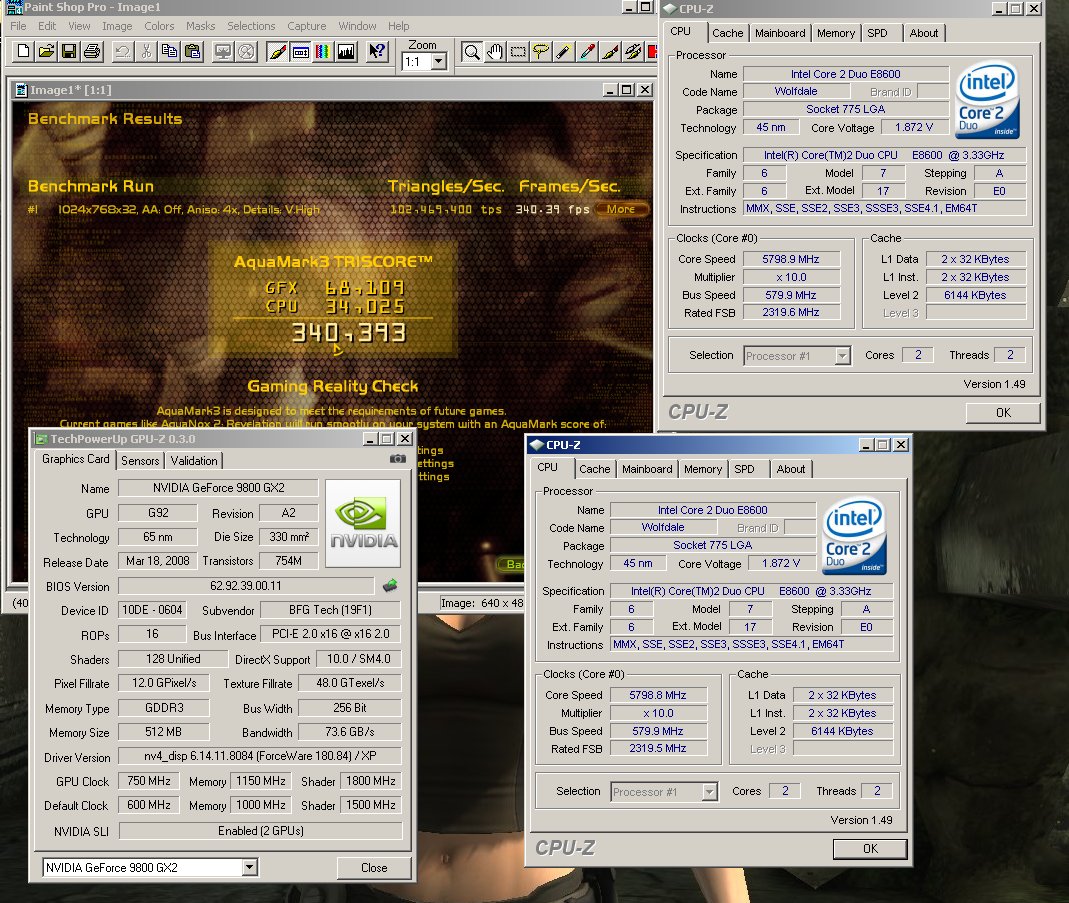Open About tab in lower CPU-Z window
Screen dimensions: 1069x903
click(x=791, y=469)
